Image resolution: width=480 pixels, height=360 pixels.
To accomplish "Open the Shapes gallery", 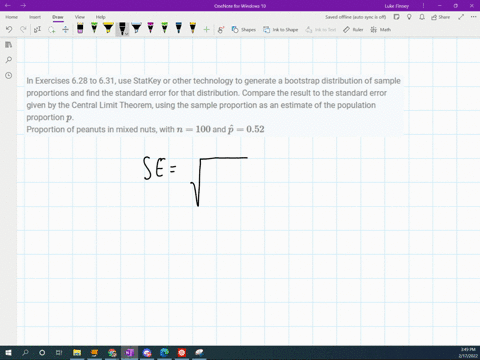I will (244, 30).
